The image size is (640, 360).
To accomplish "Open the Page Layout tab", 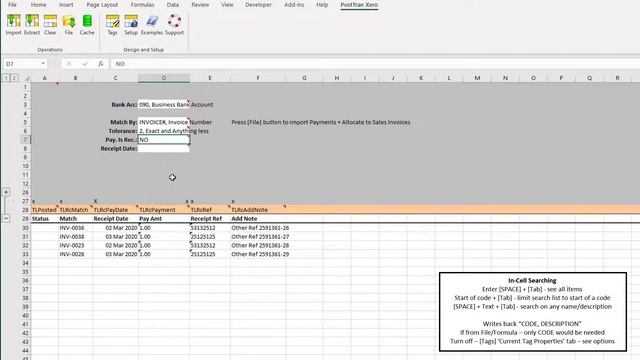I will pos(102,5).
